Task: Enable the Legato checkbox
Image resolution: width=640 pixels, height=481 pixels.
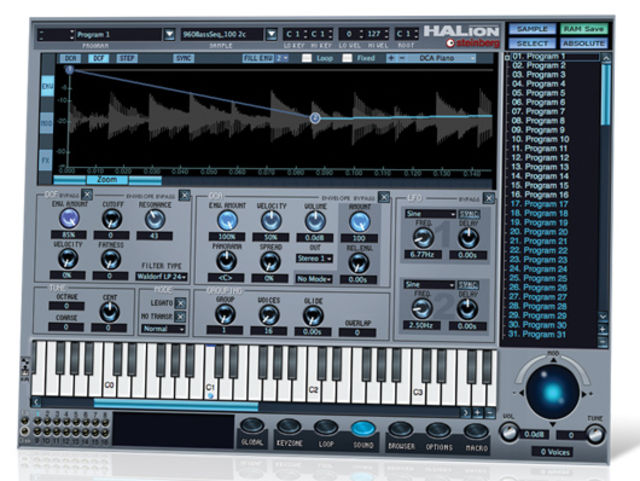Action: pyautogui.click(x=180, y=303)
